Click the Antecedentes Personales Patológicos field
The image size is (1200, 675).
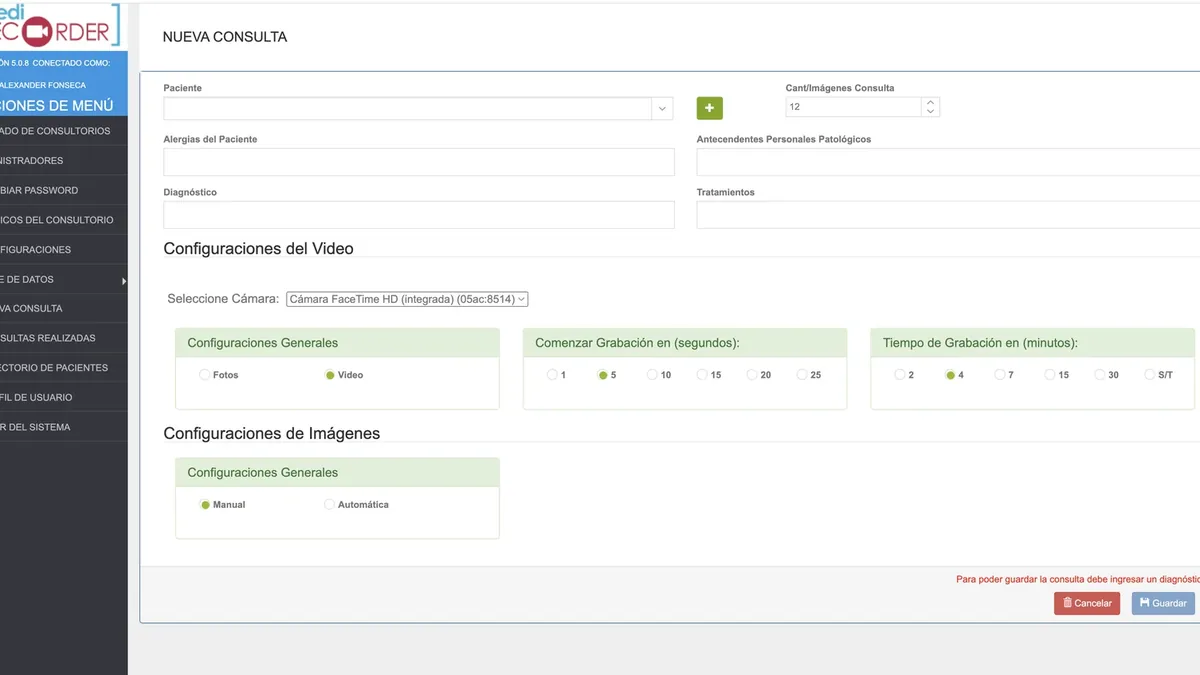pos(948,162)
